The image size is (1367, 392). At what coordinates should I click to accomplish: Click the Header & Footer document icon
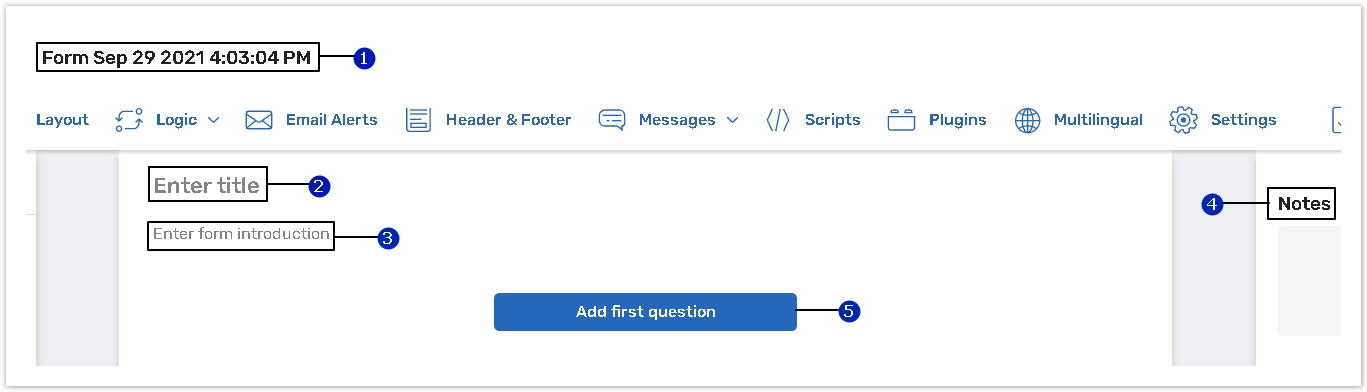pos(418,120)
